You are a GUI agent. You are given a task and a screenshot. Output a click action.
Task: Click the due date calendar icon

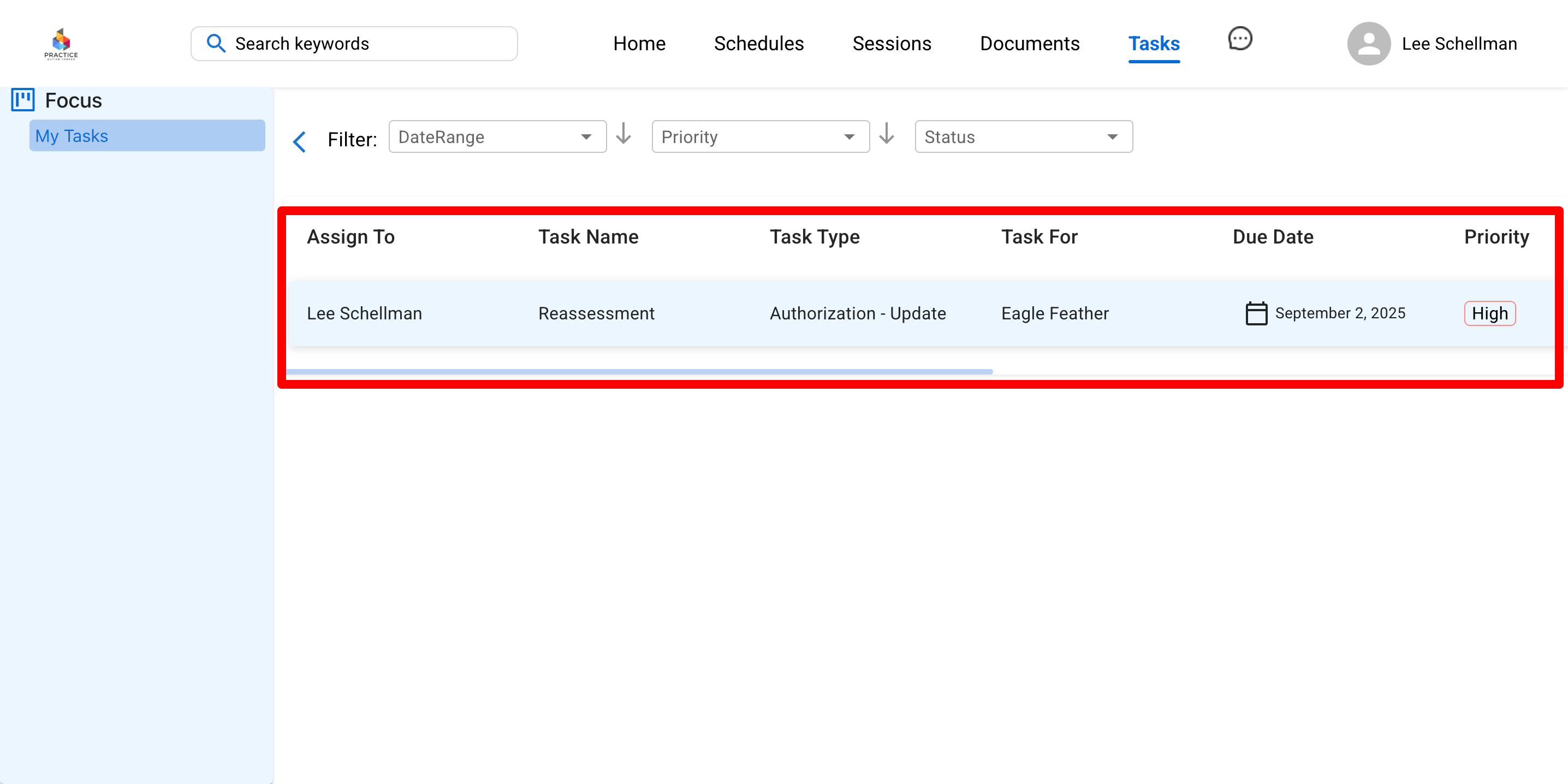[x=1256, y=313]
